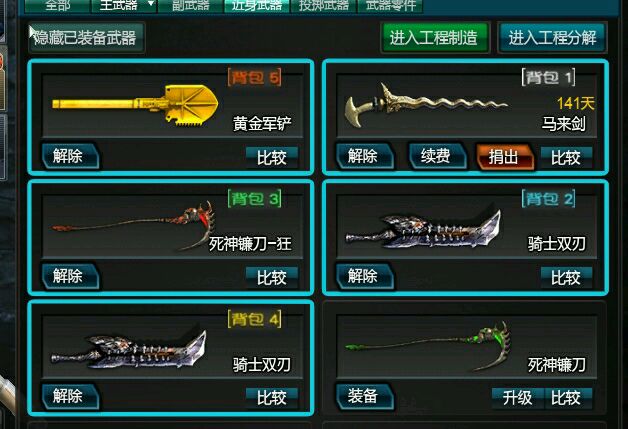Switch to 近身武器 tab
628x429 pixels.
pos(257,6)
